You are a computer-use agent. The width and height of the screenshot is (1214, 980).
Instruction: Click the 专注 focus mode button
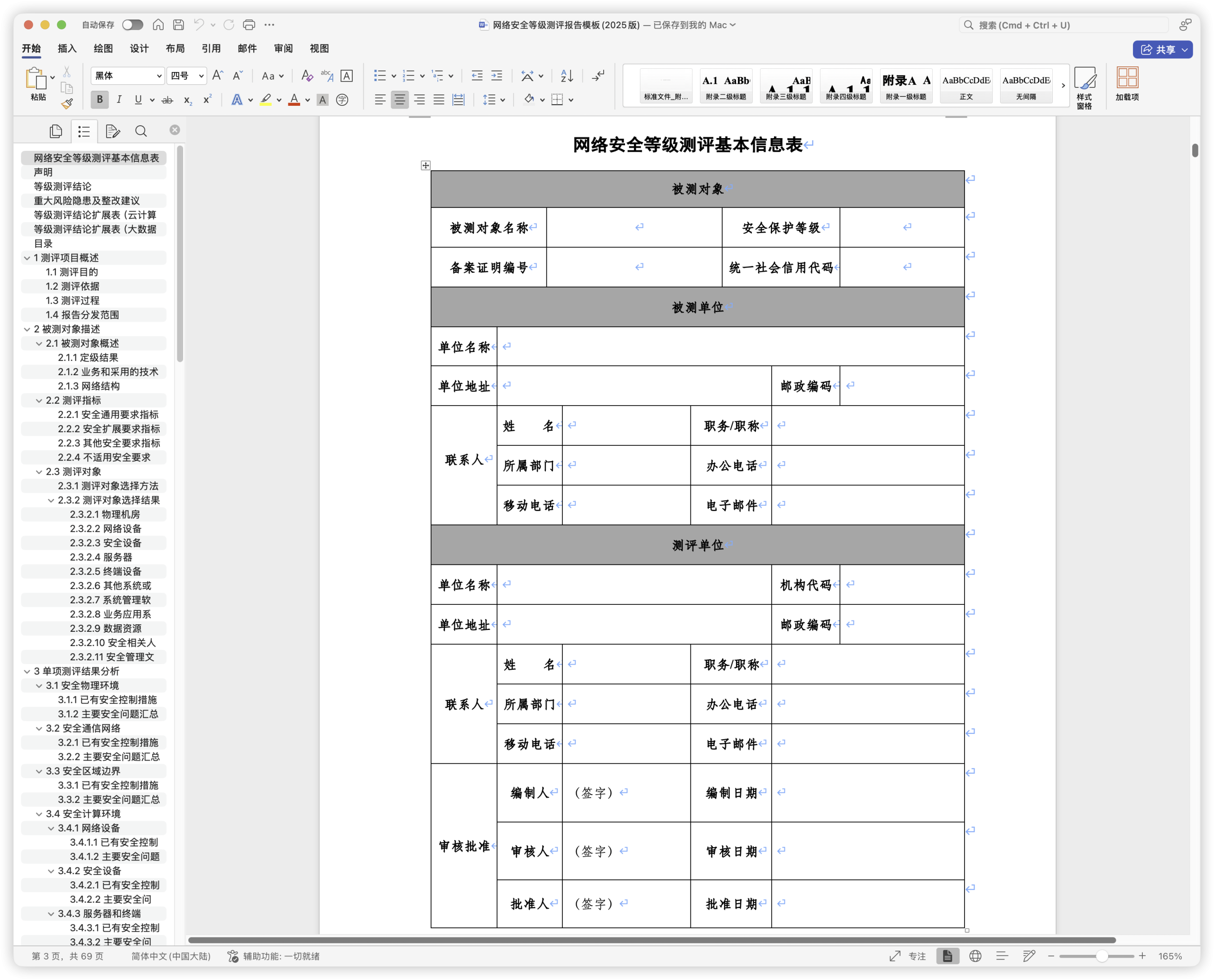pos(907,956)
